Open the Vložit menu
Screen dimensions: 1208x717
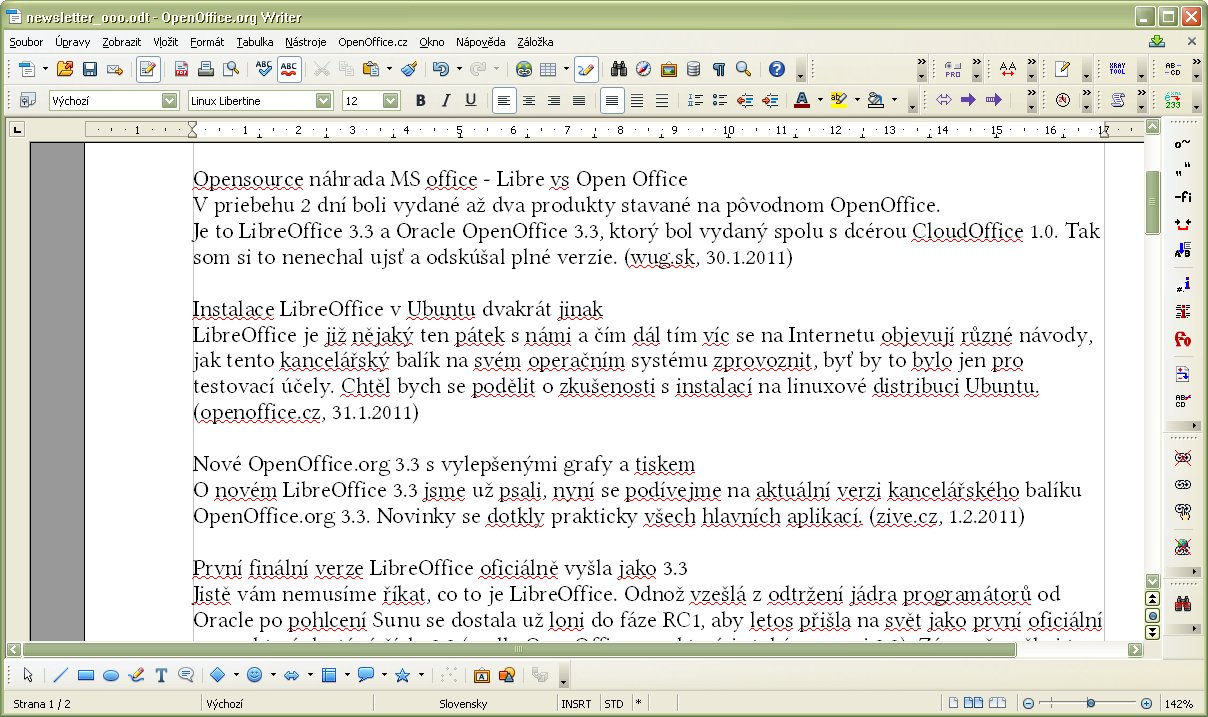(166, 42)
